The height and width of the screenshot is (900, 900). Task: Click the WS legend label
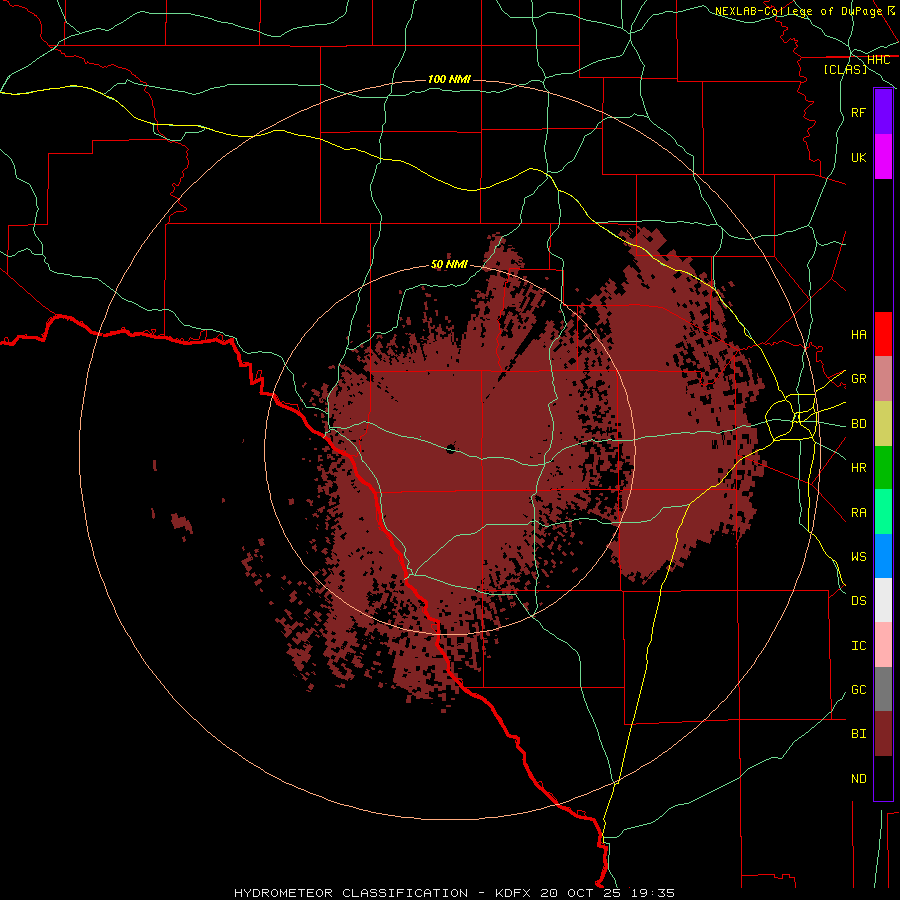tap(858, 557)
